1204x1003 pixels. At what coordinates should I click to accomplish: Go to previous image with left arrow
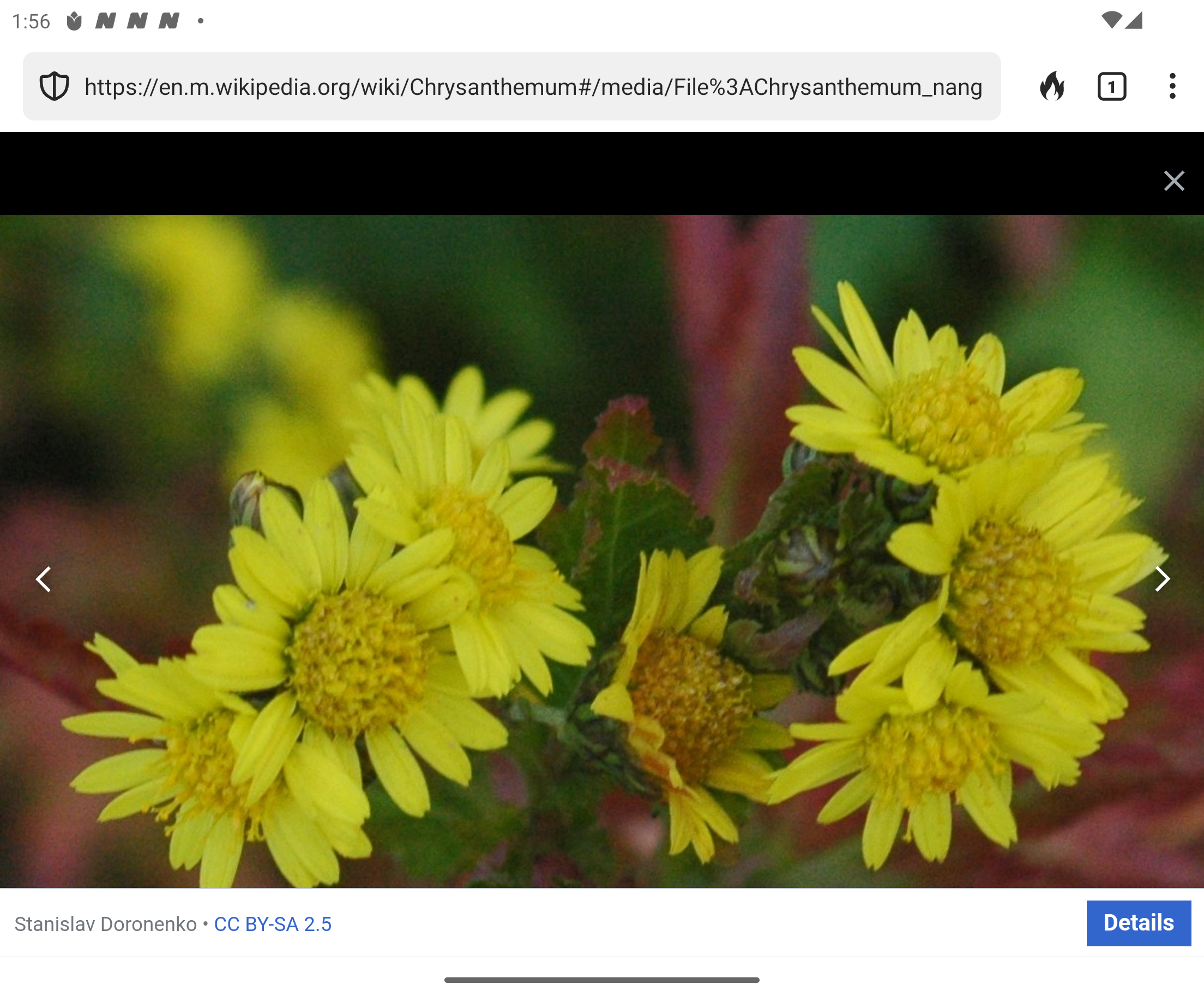[44, 579]
